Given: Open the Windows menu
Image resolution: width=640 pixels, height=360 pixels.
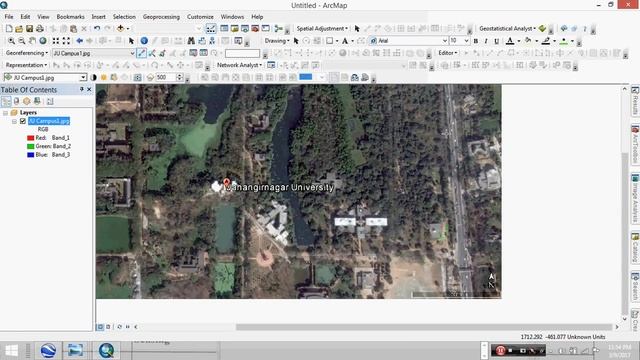Looking at the screenshot, I should pyautogui.click(x=232, y=17).
